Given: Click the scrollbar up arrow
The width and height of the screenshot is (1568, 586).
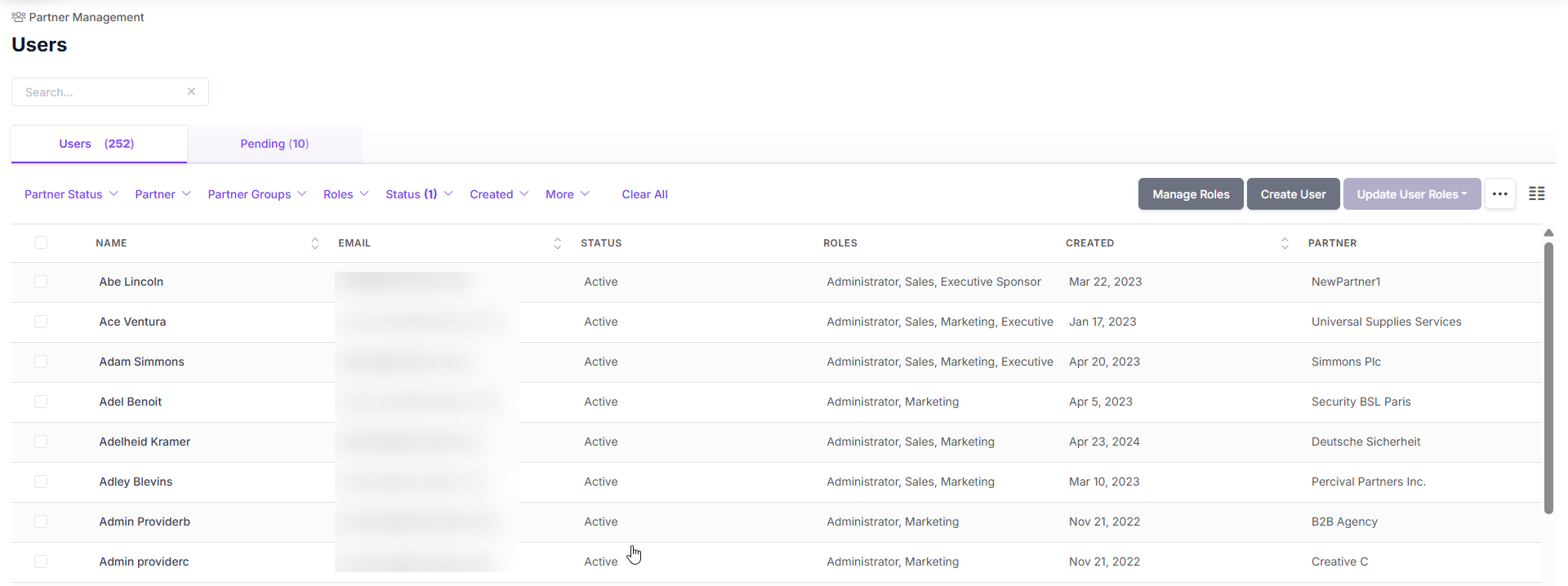Looking at the screenshot, I should click(1548, 233).
